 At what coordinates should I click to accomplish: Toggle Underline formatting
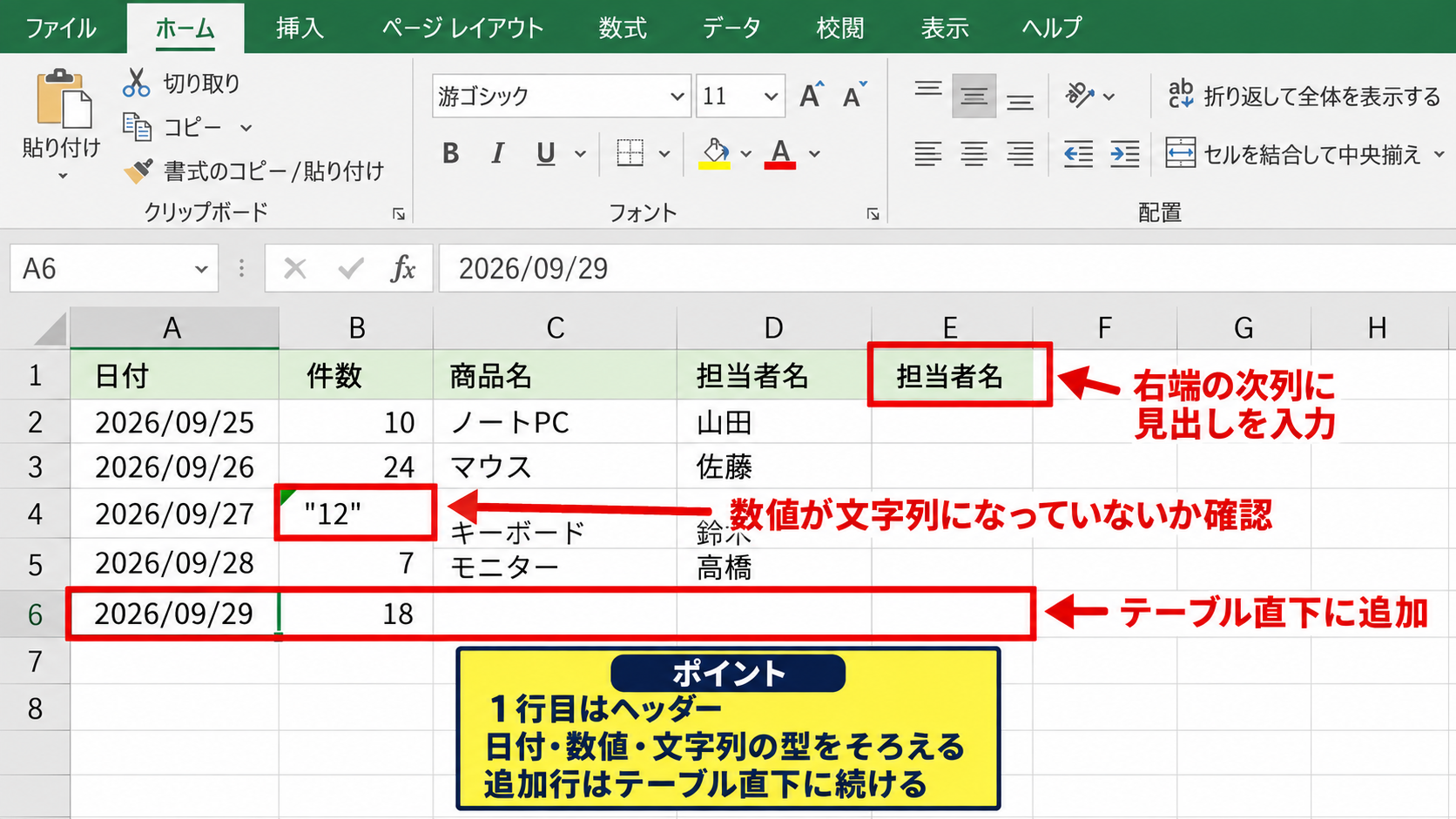click(546, 154)
